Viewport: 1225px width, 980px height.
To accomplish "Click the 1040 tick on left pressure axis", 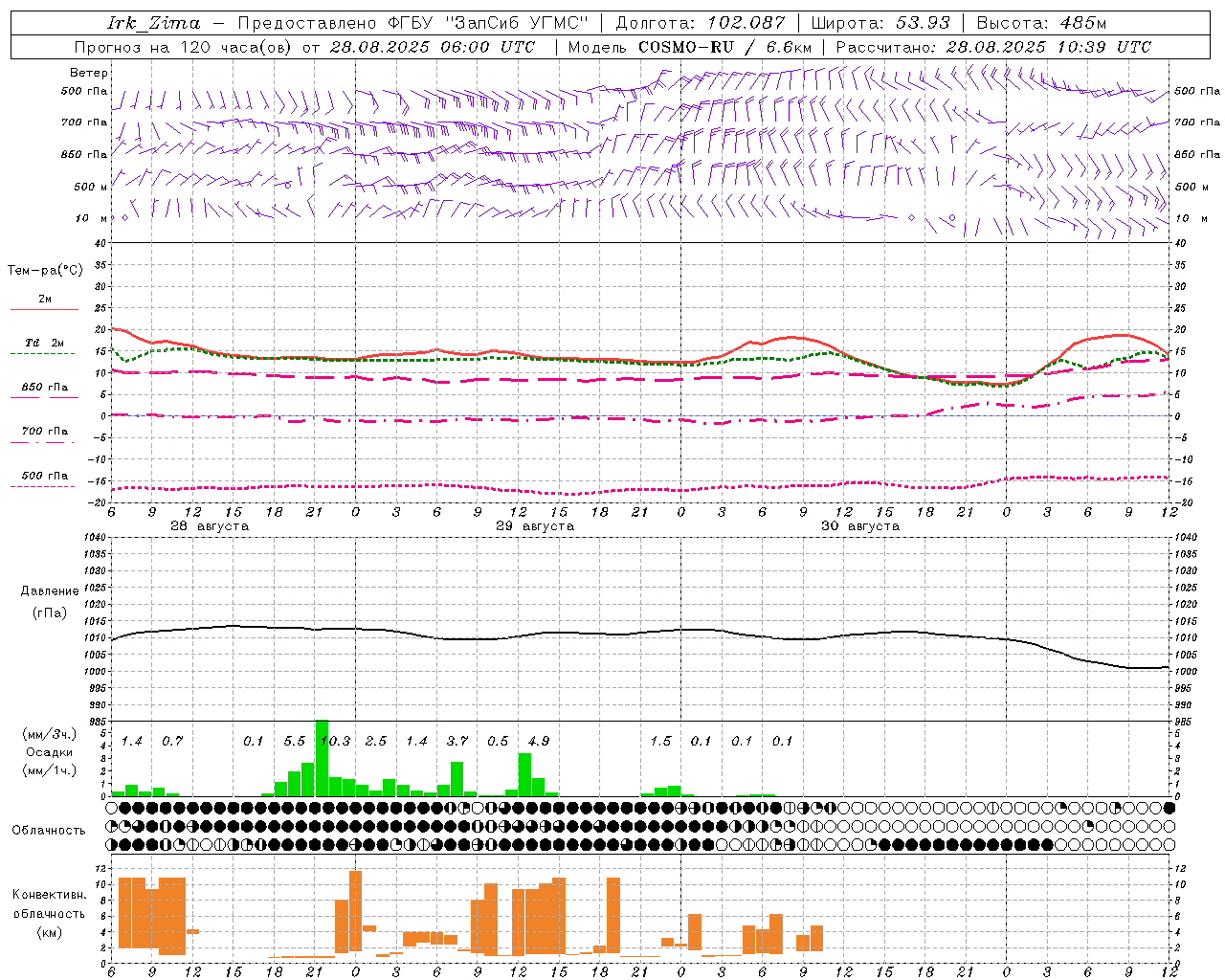I will (94, 538).
